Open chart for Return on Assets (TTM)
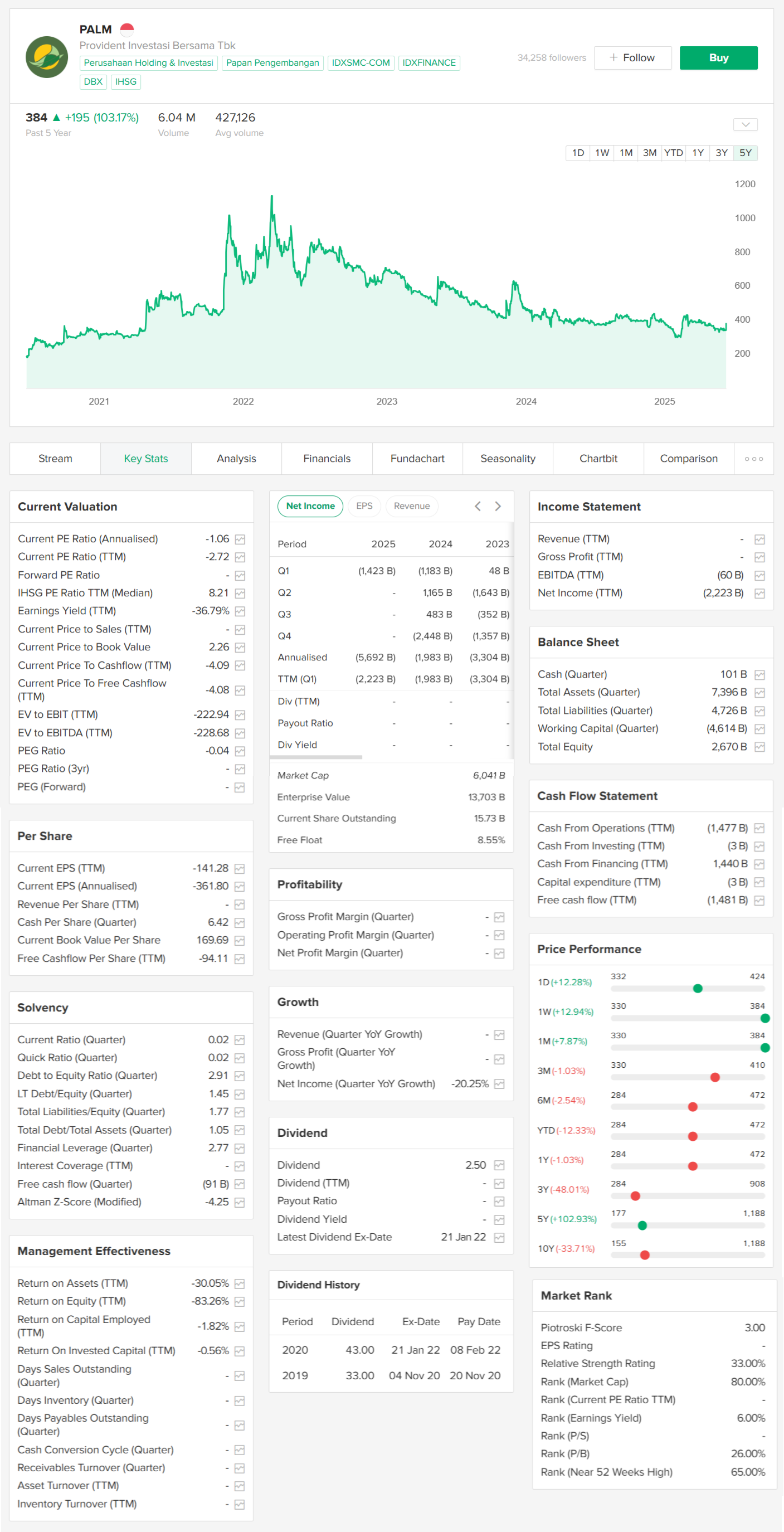Screen dimensions: 784x1532 click(x=240, y=1284)
